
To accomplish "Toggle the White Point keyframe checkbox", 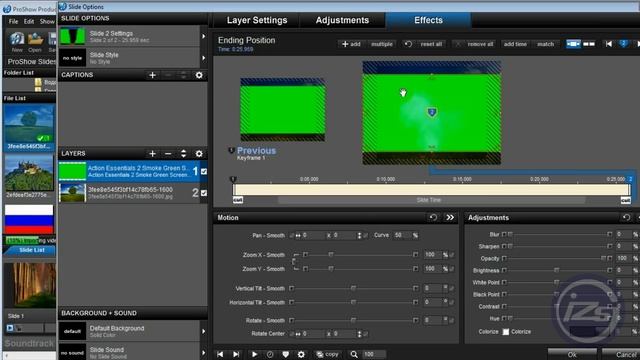I will pyautogui.click(x=504, y=282).
